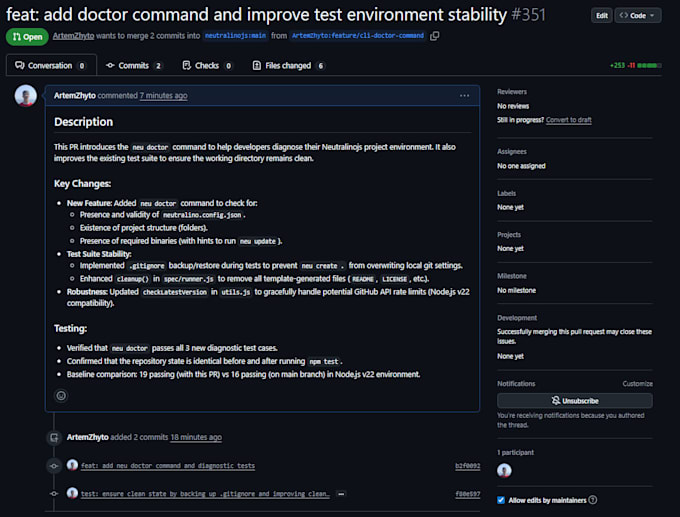Click the Edit title button

pyautogui.click(x=602, y=16)
